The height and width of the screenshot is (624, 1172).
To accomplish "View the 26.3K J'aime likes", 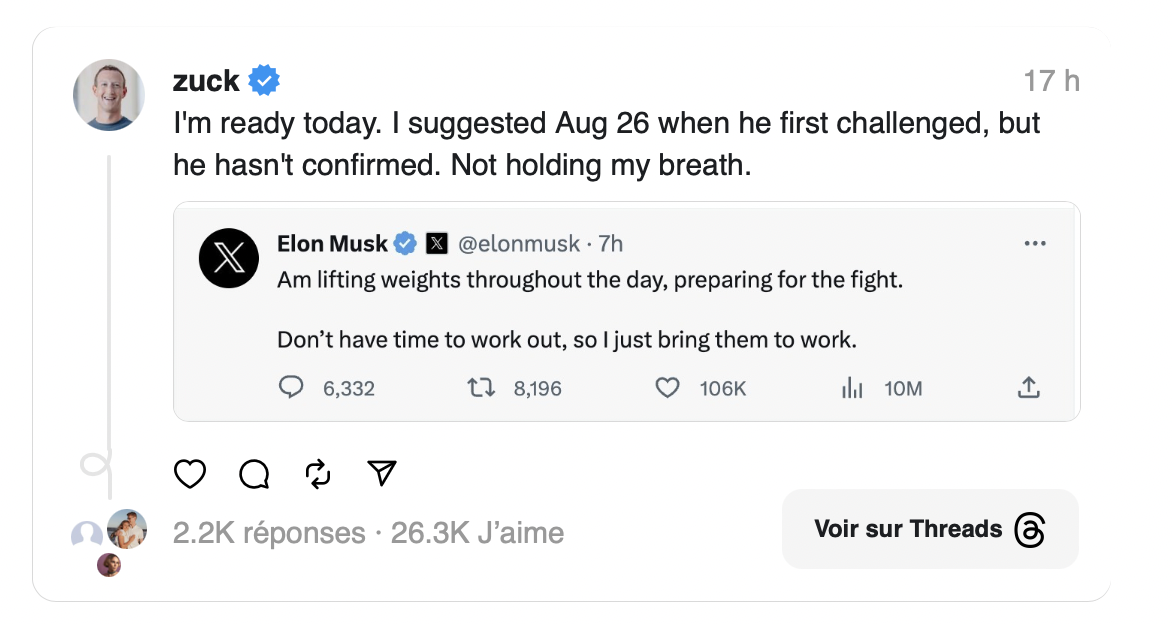I will (x=477, y=533).
